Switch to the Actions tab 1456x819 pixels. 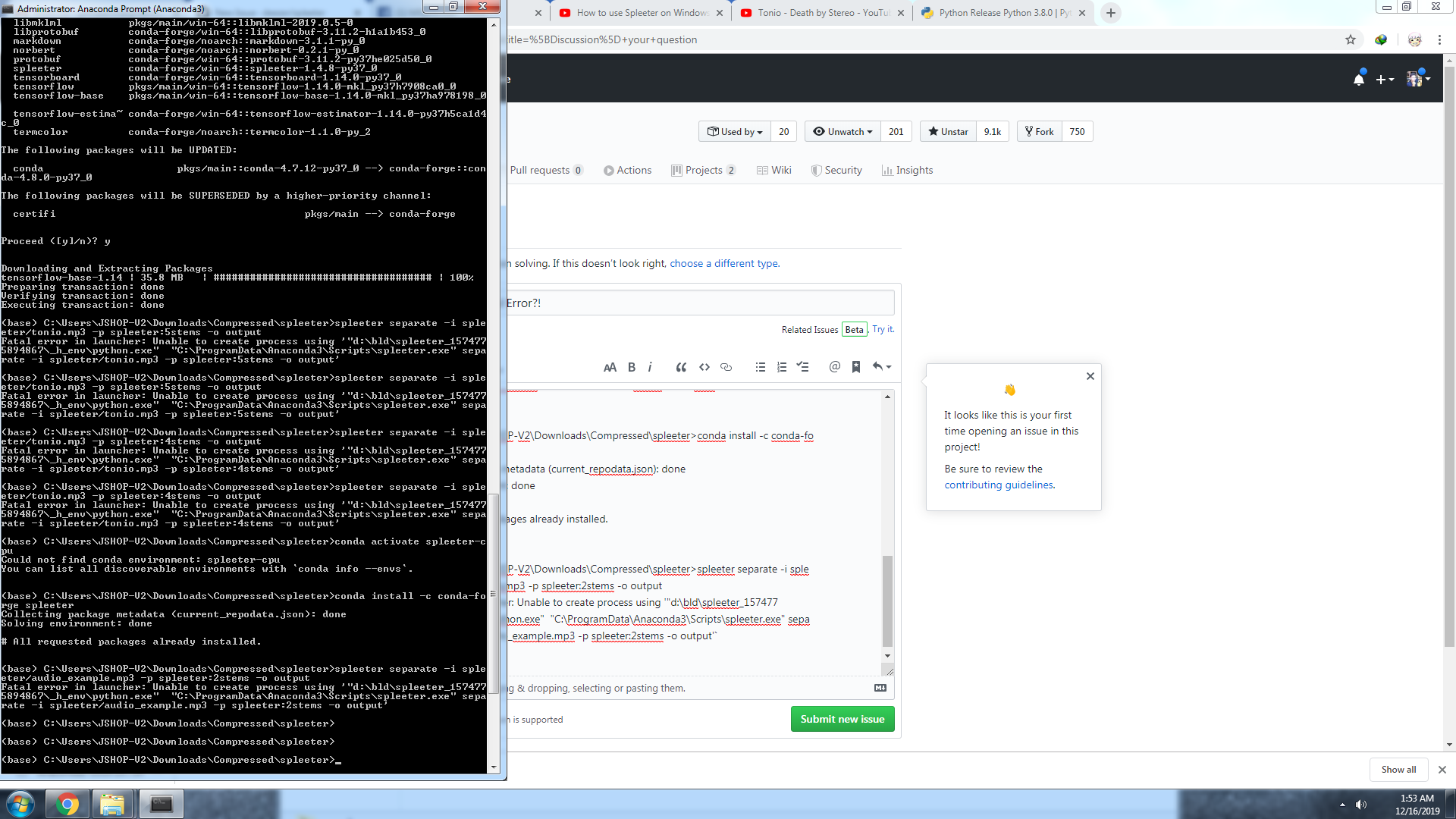627,170
